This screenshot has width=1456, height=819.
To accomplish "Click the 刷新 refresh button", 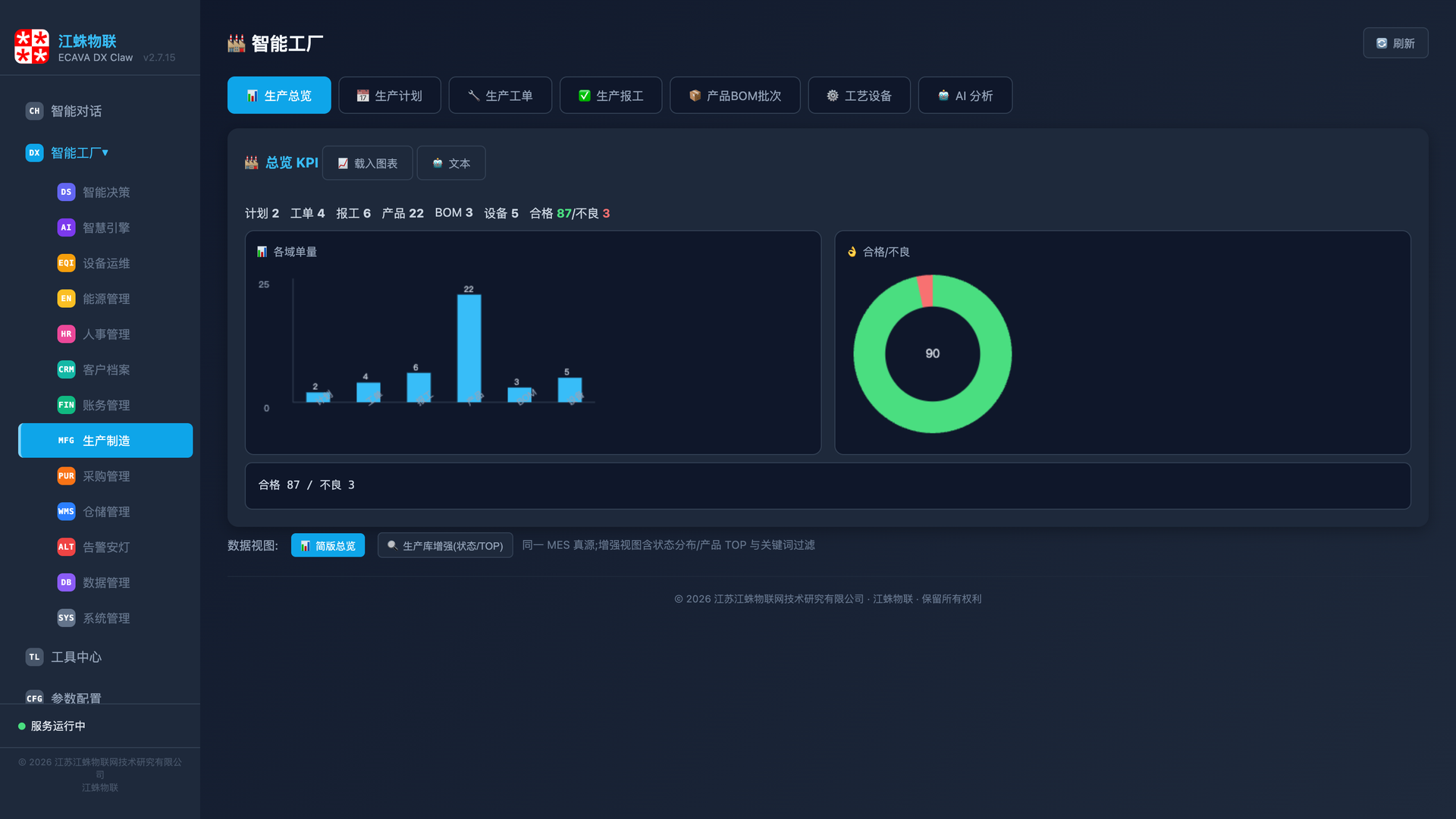I will tap(1395, 43).
